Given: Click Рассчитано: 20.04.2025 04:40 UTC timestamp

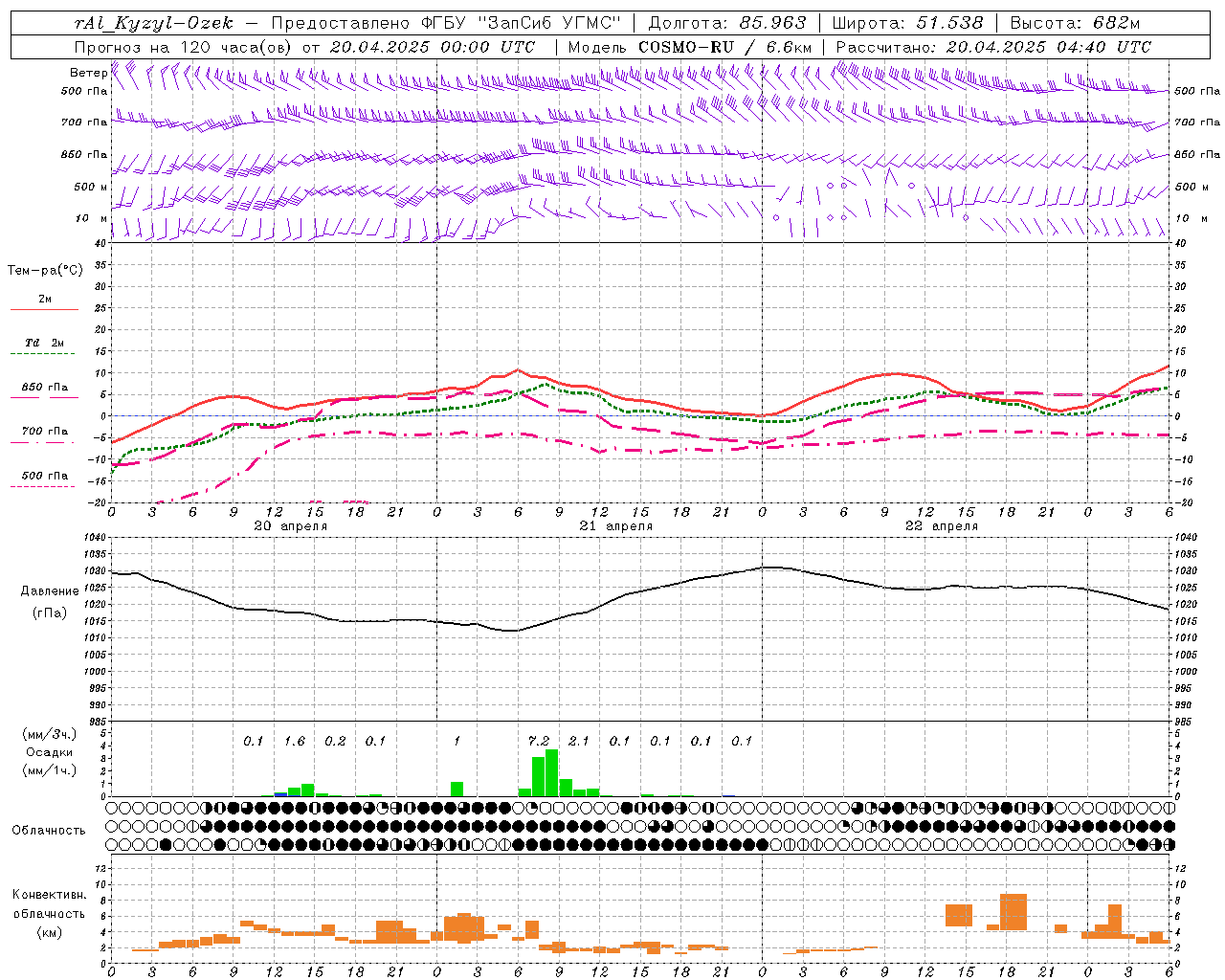Looking at the screenshot, I should pos(993,47).
